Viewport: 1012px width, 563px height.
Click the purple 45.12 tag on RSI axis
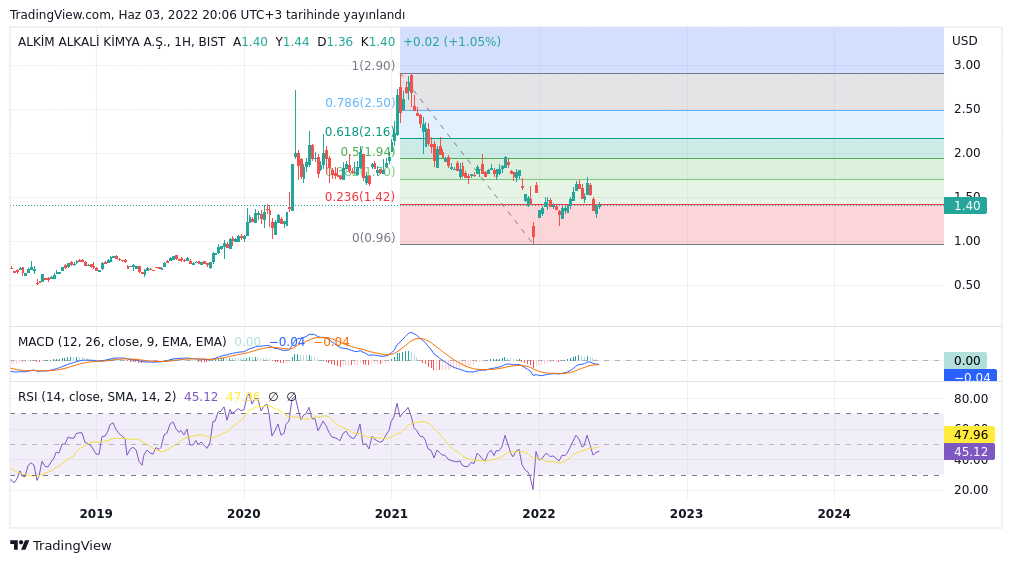(x=969, y=451)
